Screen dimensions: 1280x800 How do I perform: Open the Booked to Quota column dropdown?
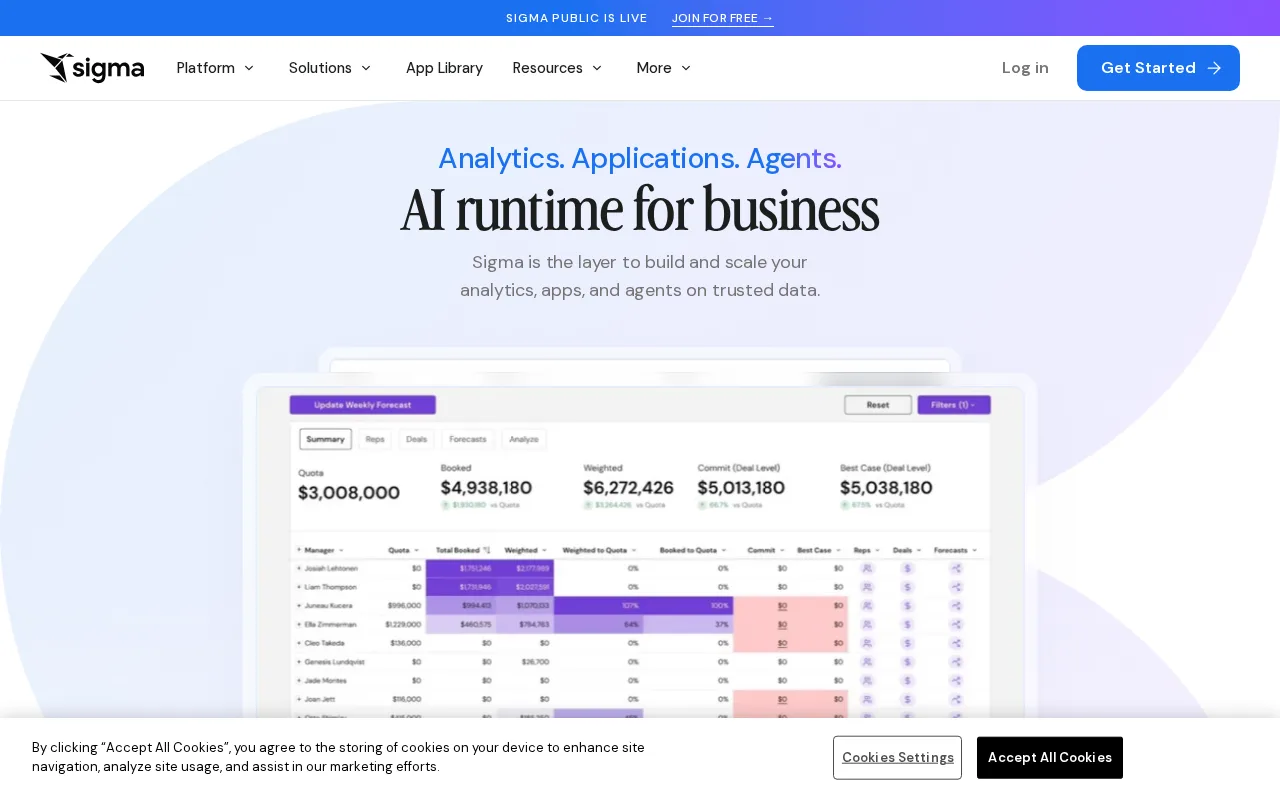(723, 550)
